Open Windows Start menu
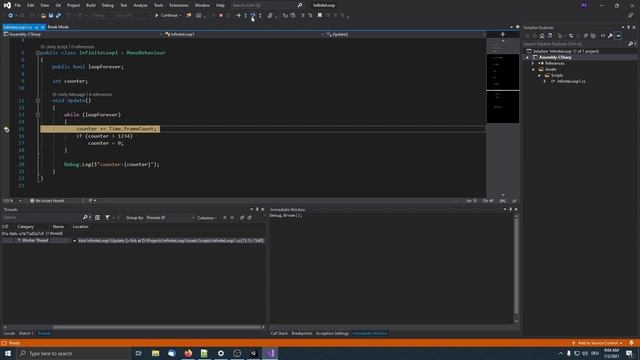 tap(8, 353)
